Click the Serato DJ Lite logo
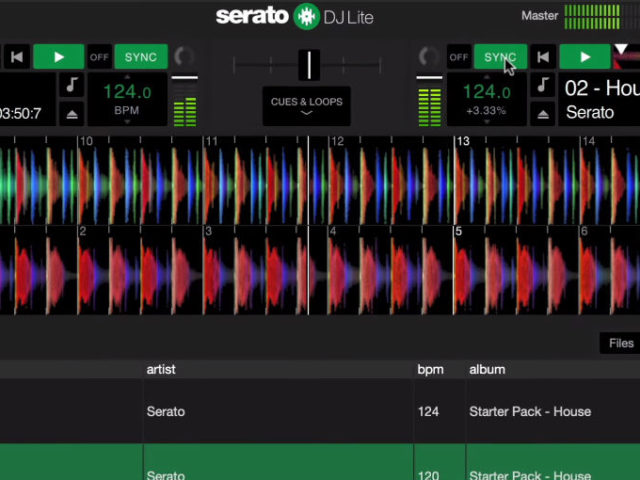Image resolution: width=640 pixels, height=480 pixels. pos(295,16)
